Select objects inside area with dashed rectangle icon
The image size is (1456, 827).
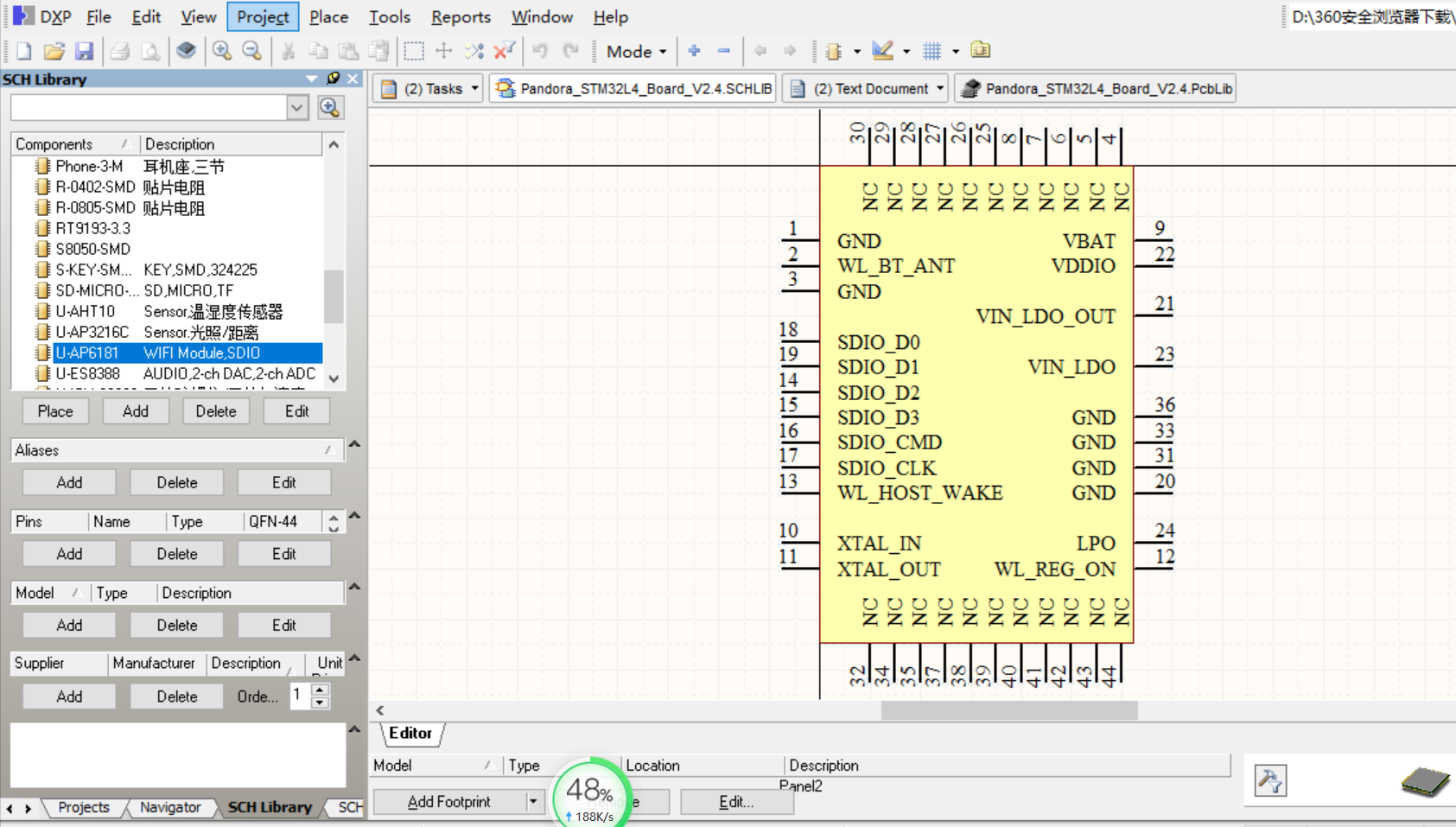click(x=414, y=51)
